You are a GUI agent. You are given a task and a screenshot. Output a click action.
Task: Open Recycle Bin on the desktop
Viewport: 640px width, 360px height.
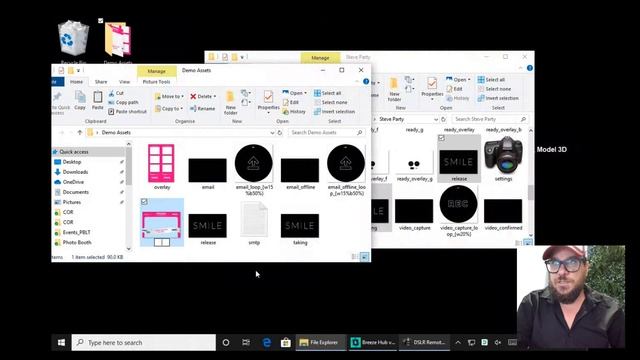(x=73, y=41)
